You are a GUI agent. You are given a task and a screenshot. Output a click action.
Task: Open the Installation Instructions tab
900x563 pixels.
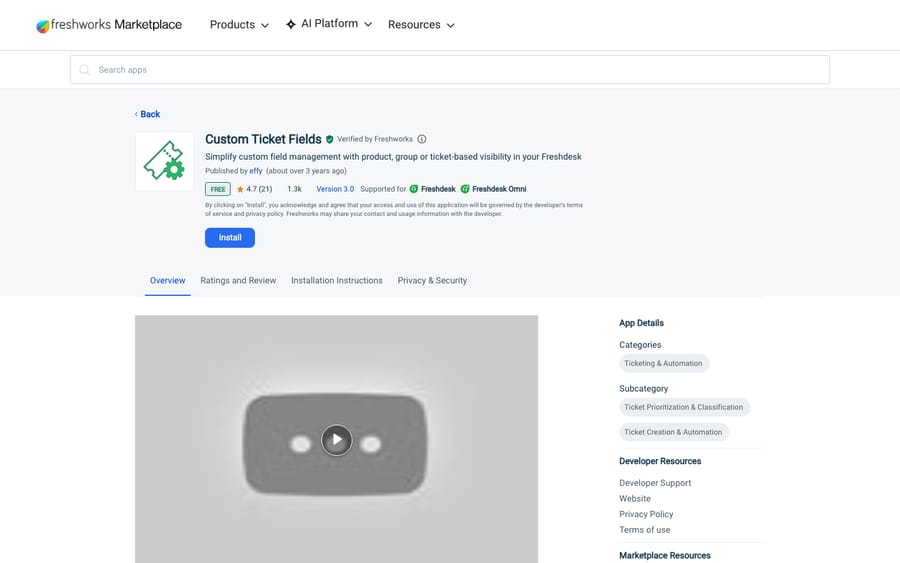[x=336, y=280]
